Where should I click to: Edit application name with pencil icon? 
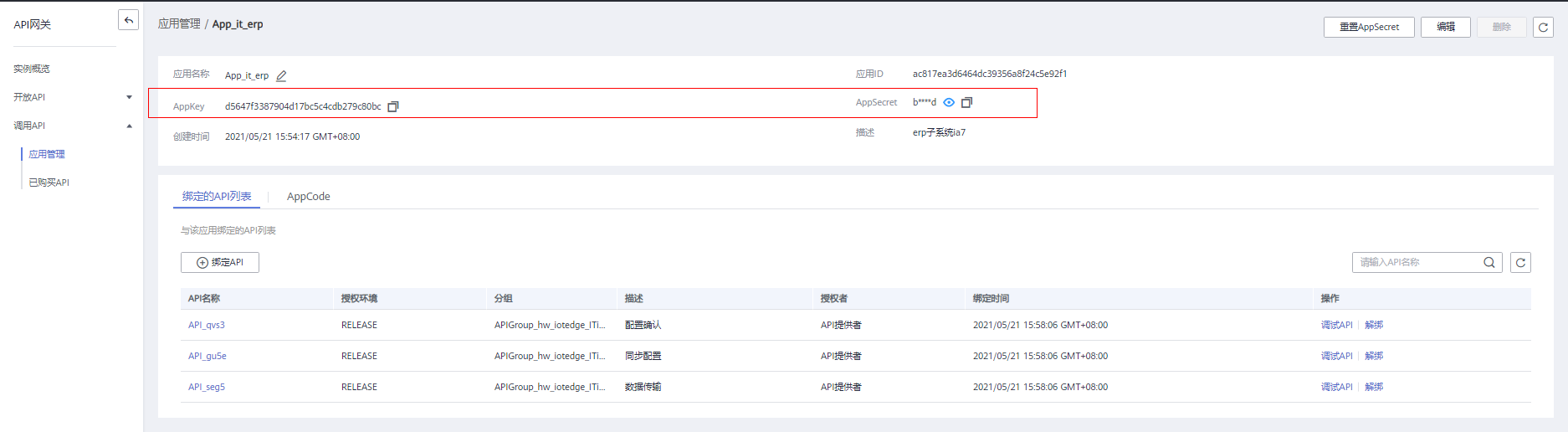(x=281, y=76)
